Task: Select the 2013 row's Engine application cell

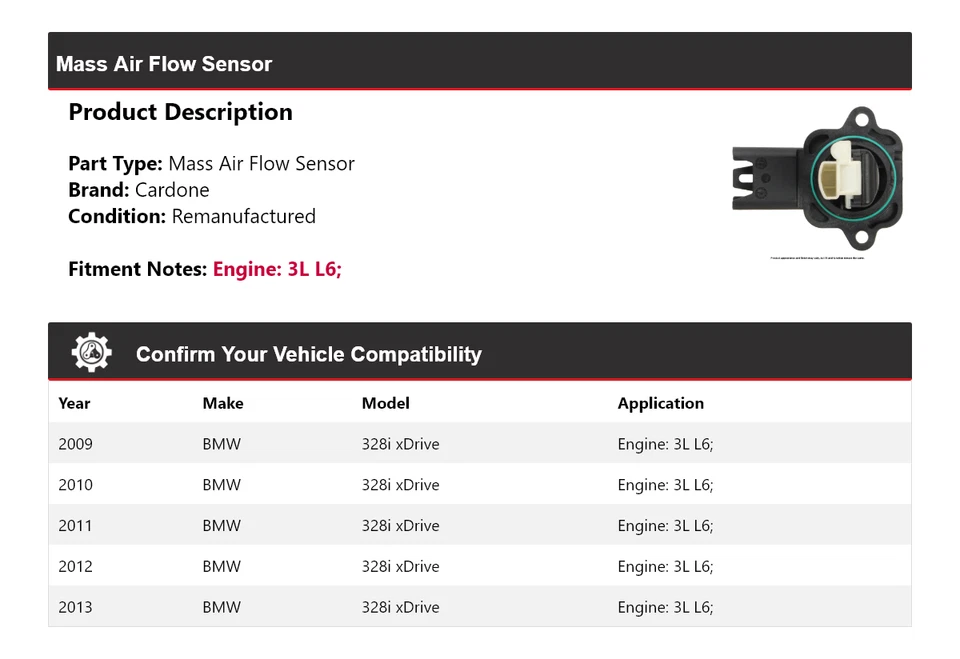Action: (x=666, y=608)
